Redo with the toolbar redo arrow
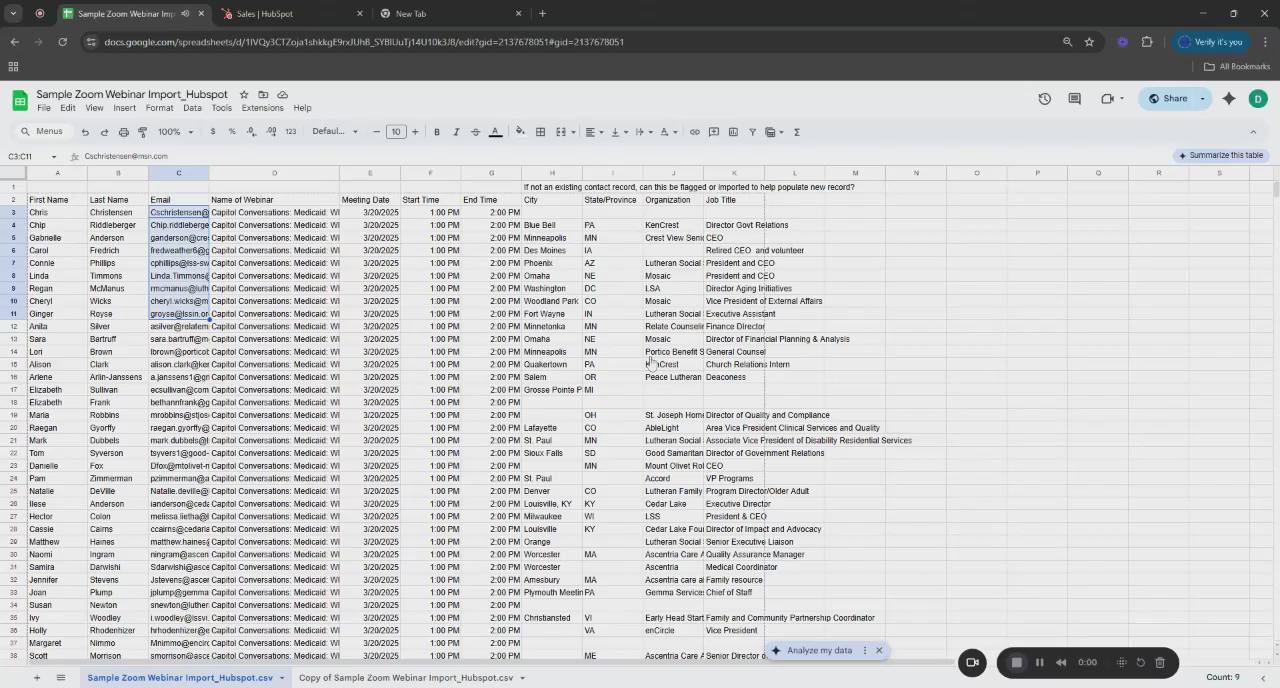 pos(104,132)
